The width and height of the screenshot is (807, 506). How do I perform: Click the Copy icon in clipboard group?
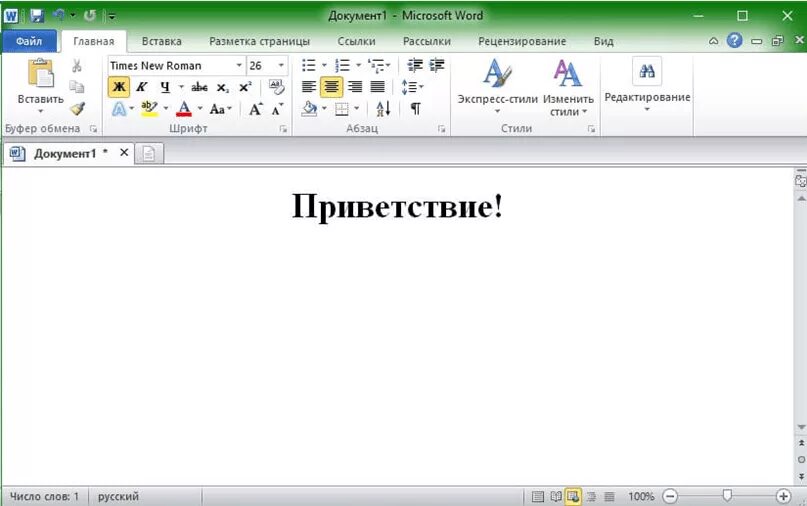(77, 86)
